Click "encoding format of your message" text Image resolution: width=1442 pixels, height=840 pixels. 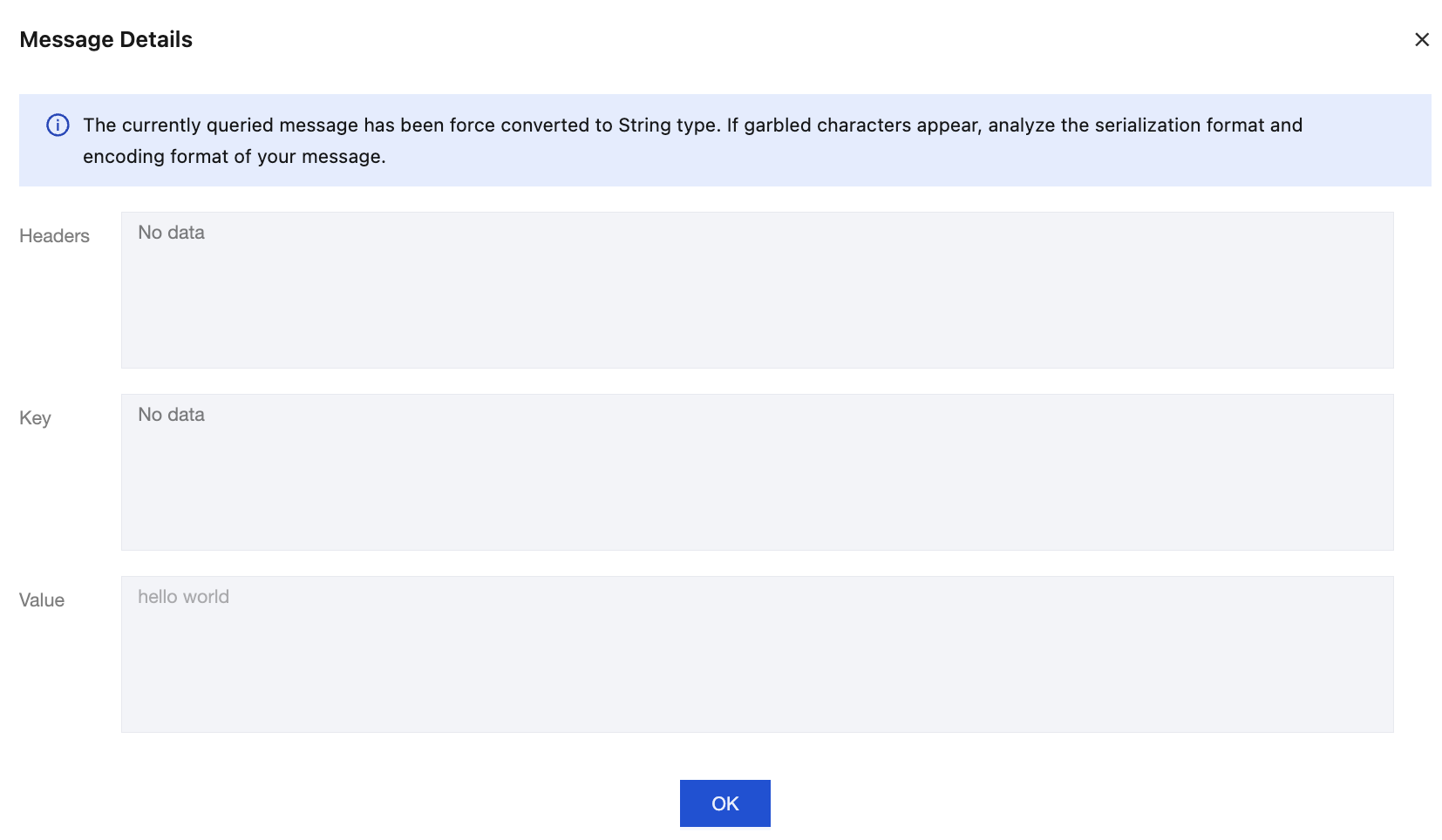(x=232, y=157)
